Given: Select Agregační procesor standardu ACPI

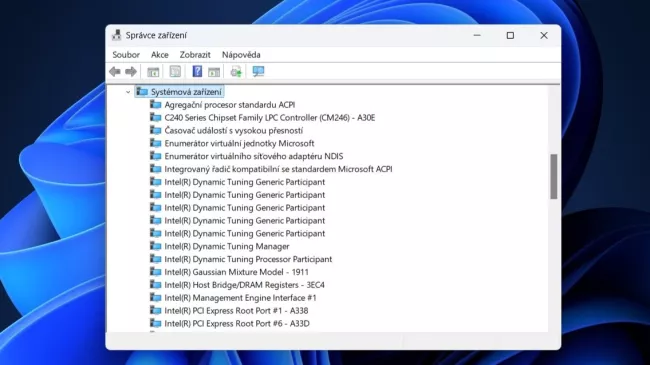Looking at the screenshot, I should pyautogui.click(x=230, y=105).
